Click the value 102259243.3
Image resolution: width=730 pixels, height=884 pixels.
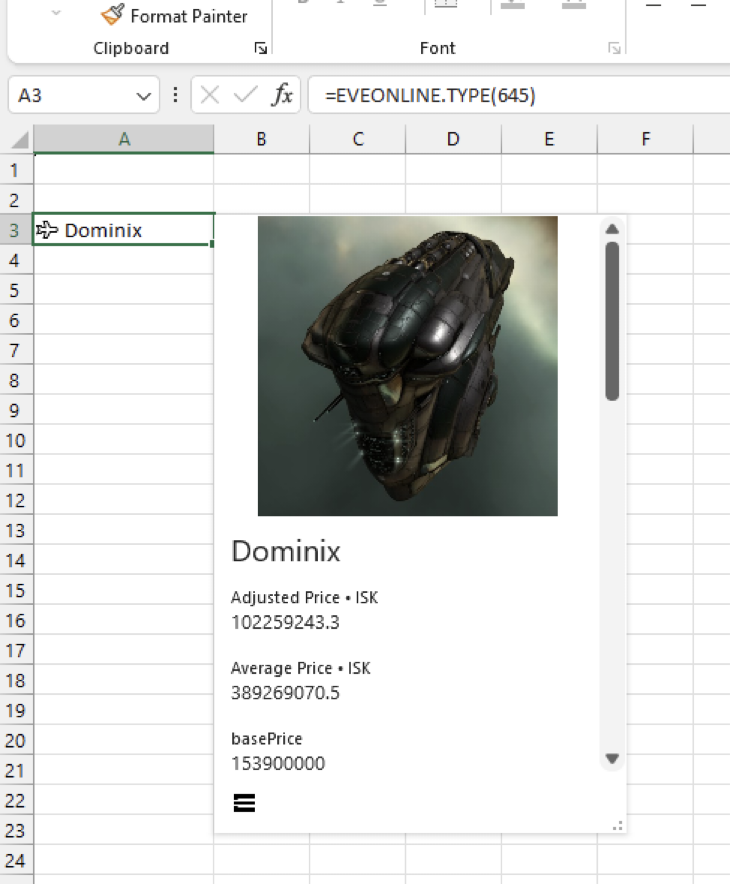(285, 622)
